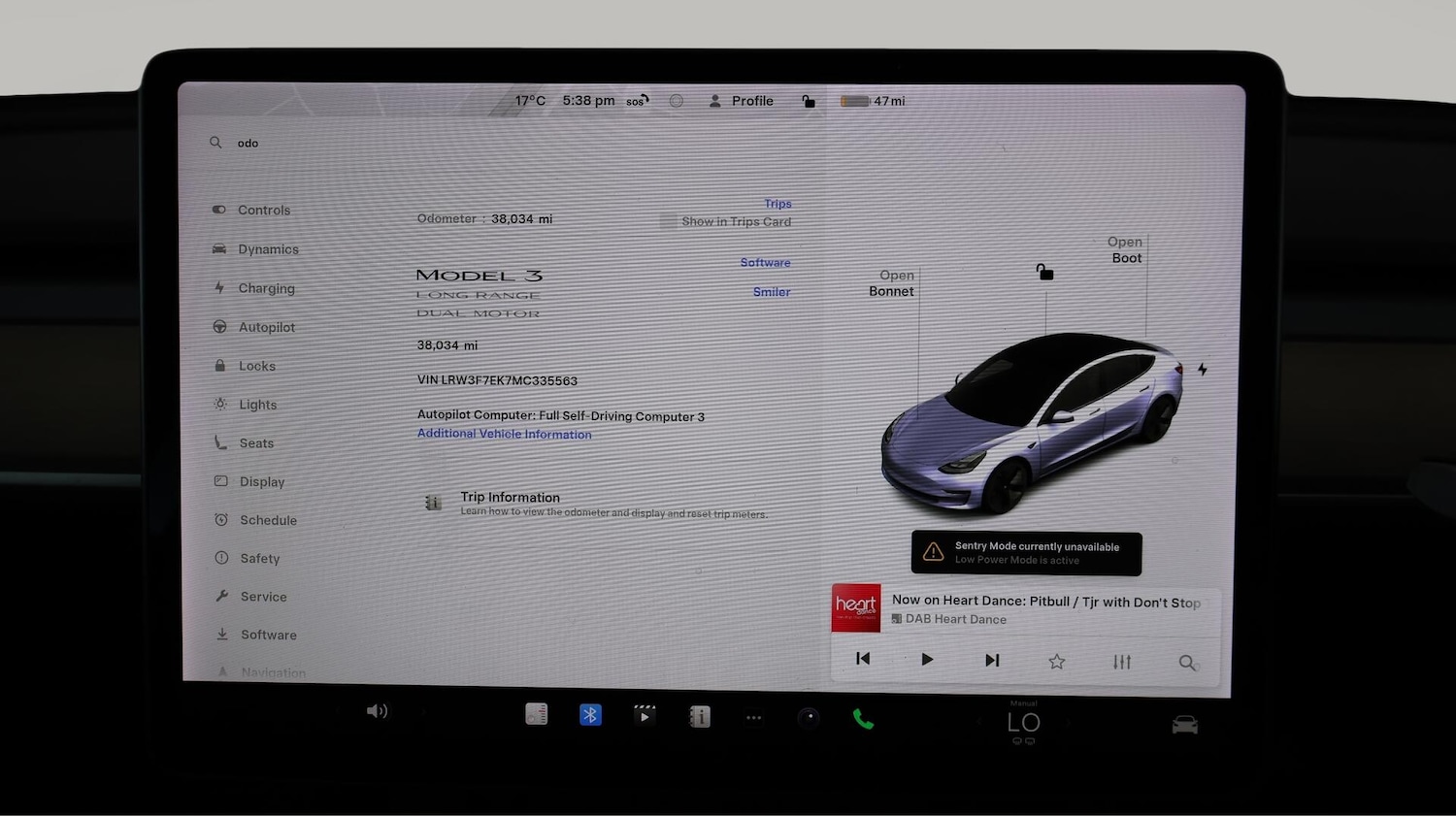1456x816 pixels.
Task: Open the phone app in dock
Action: (x=863, y=719)
